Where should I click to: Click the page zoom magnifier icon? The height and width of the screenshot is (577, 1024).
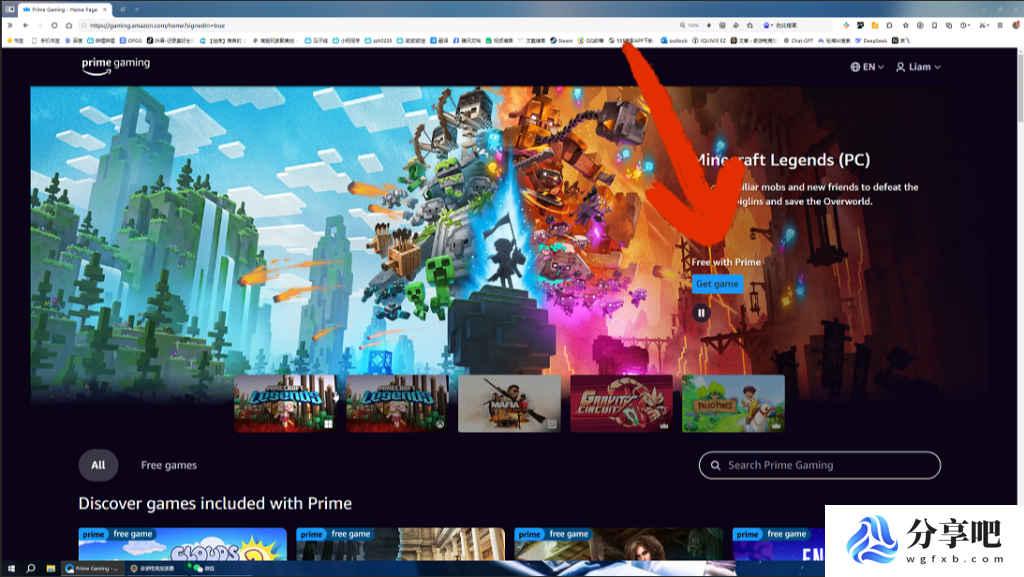tap(682, 25)
